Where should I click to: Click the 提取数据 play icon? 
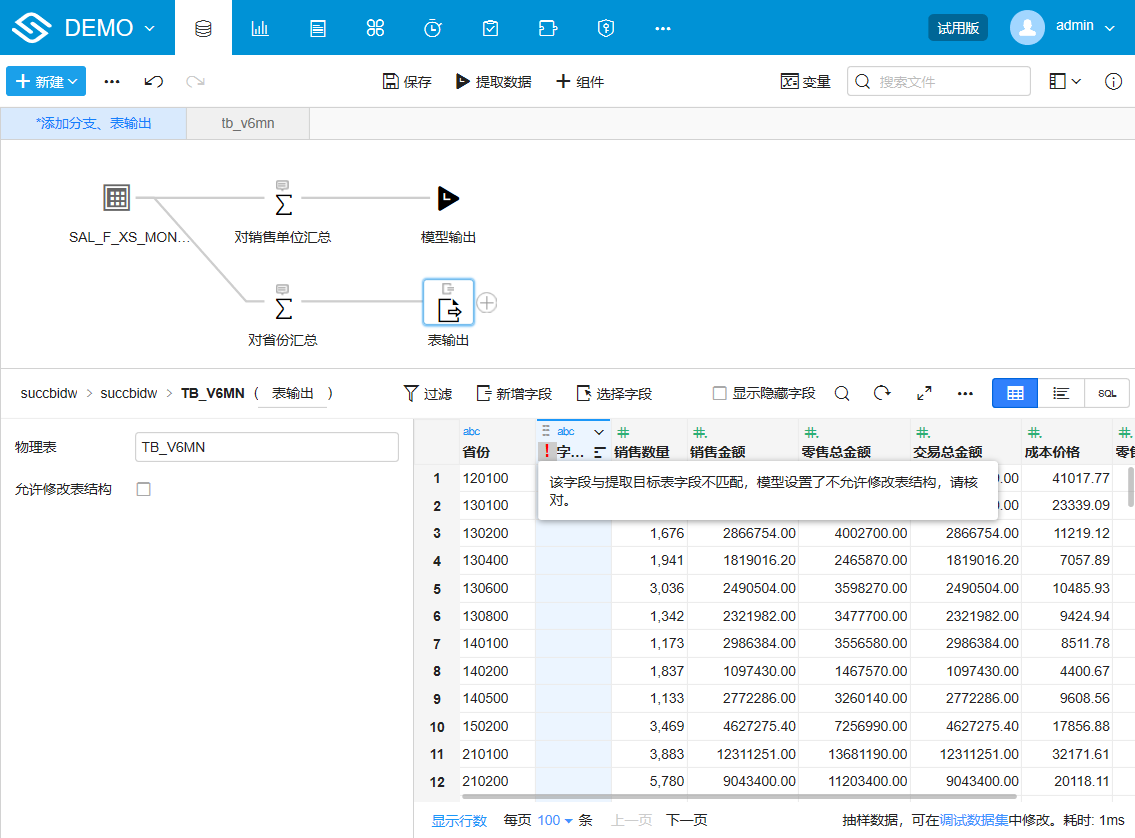(463, 81)
